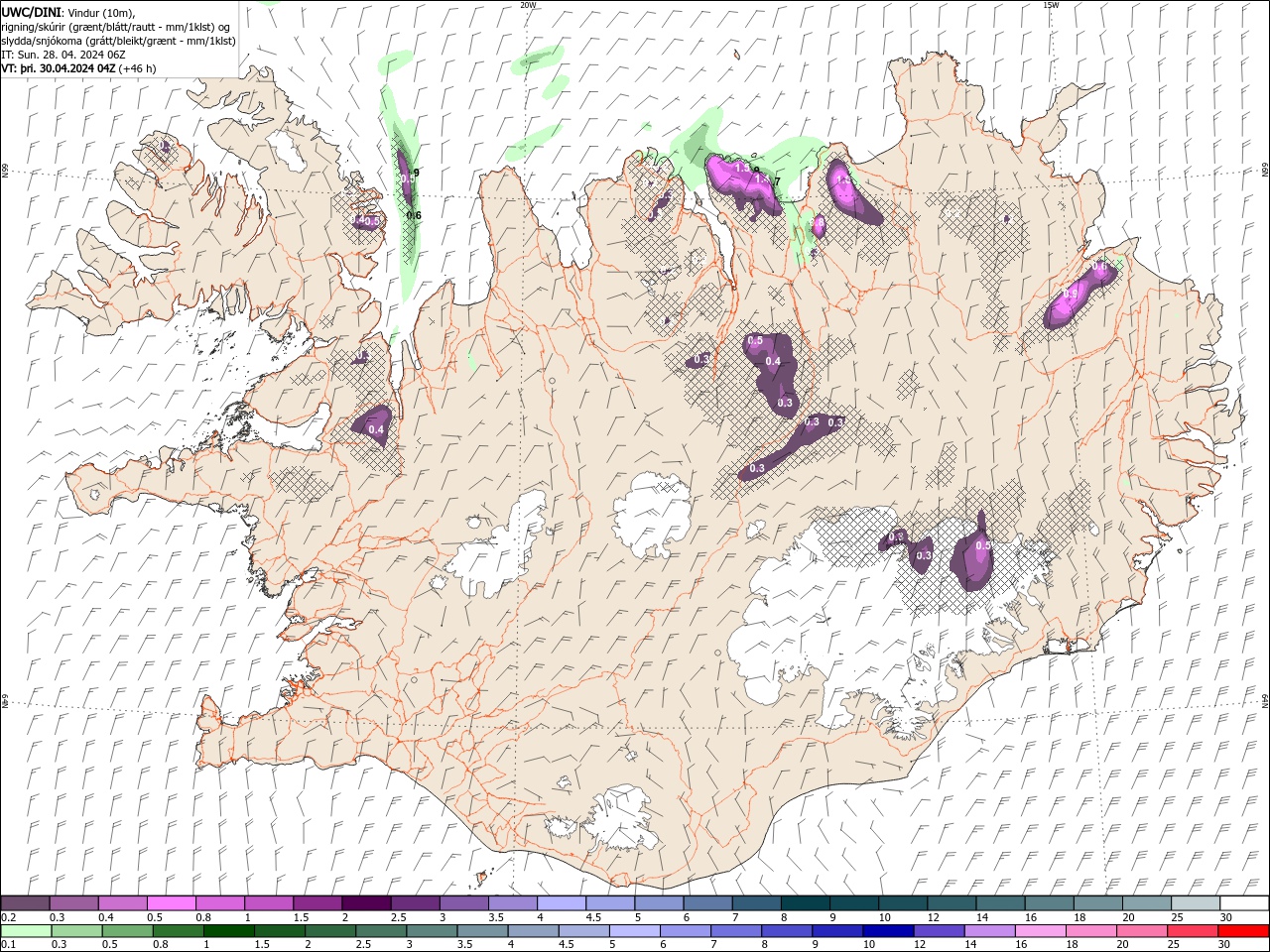Click the rain legend swatch between 14 and 16
The width and height of the screenshot is (1270, 952).
click(x=988, y=931)
